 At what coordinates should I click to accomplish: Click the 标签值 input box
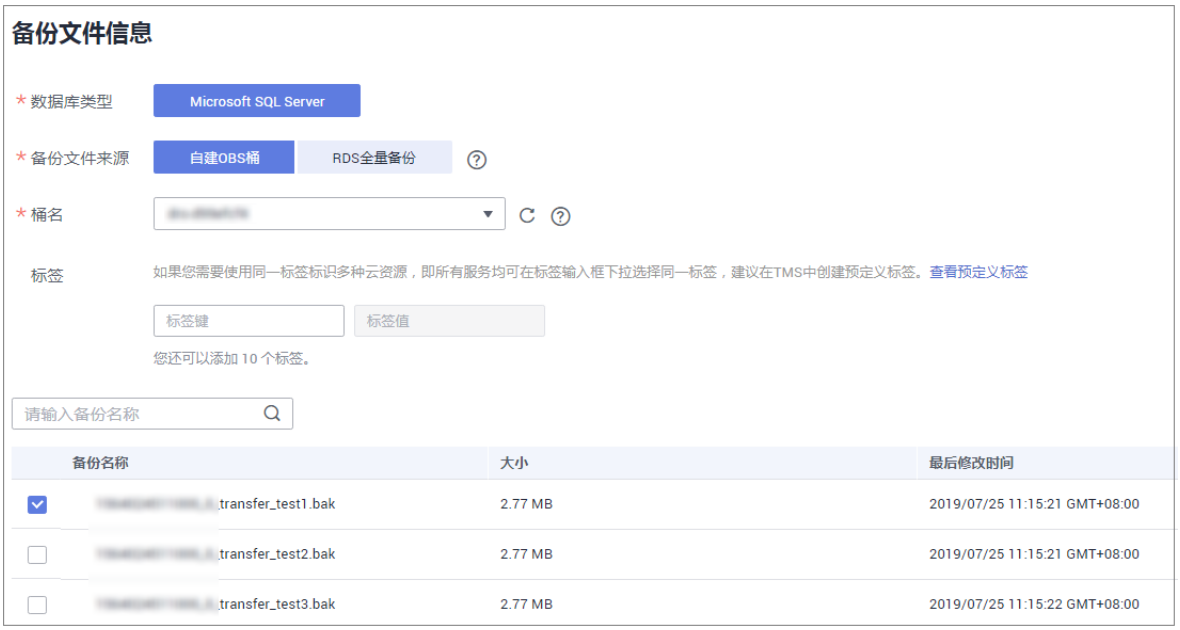pos(449,321)
